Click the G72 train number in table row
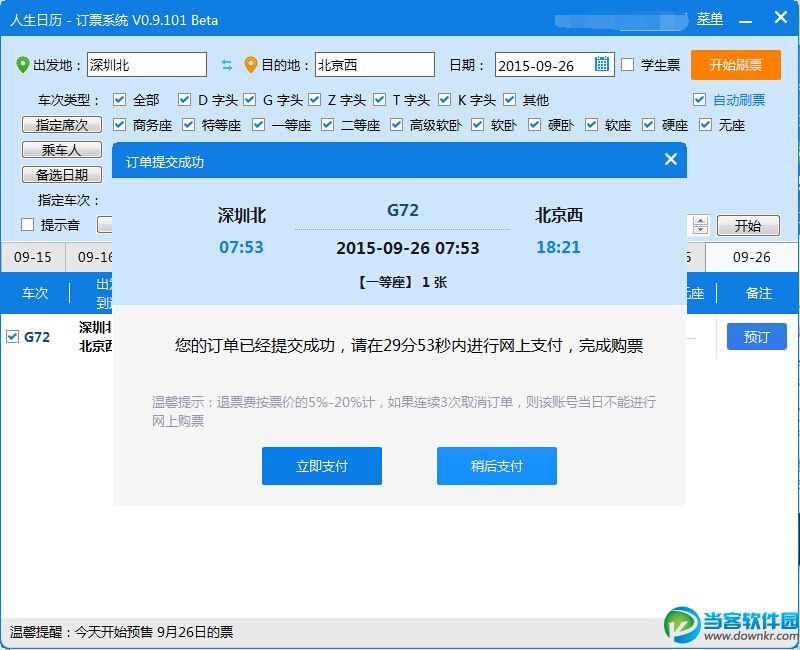 click(x=37, y=337)
